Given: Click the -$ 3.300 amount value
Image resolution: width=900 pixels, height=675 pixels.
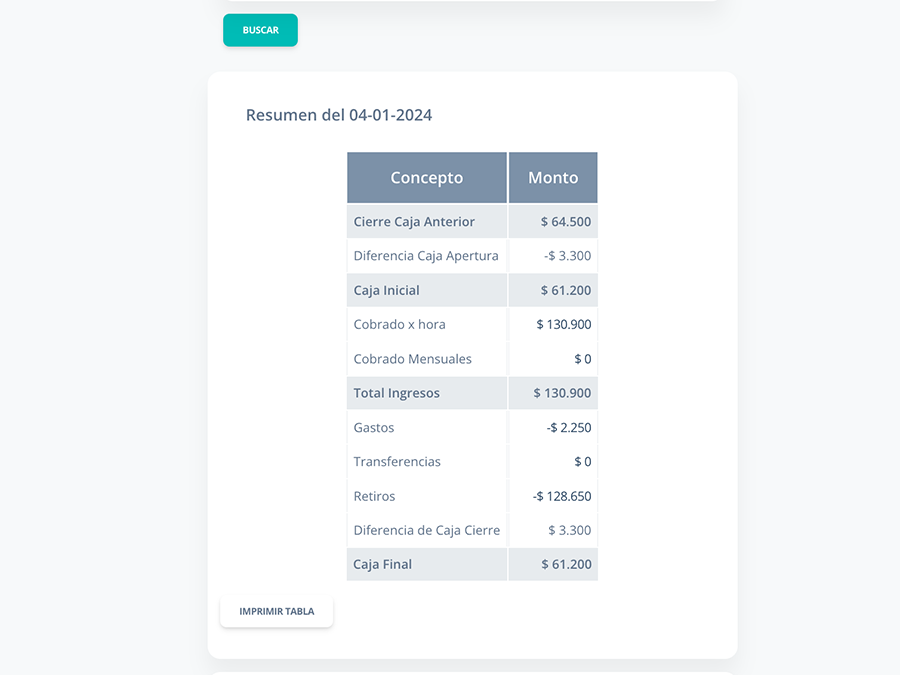Looking at the screenshot, I should click(x=567, y=256).
